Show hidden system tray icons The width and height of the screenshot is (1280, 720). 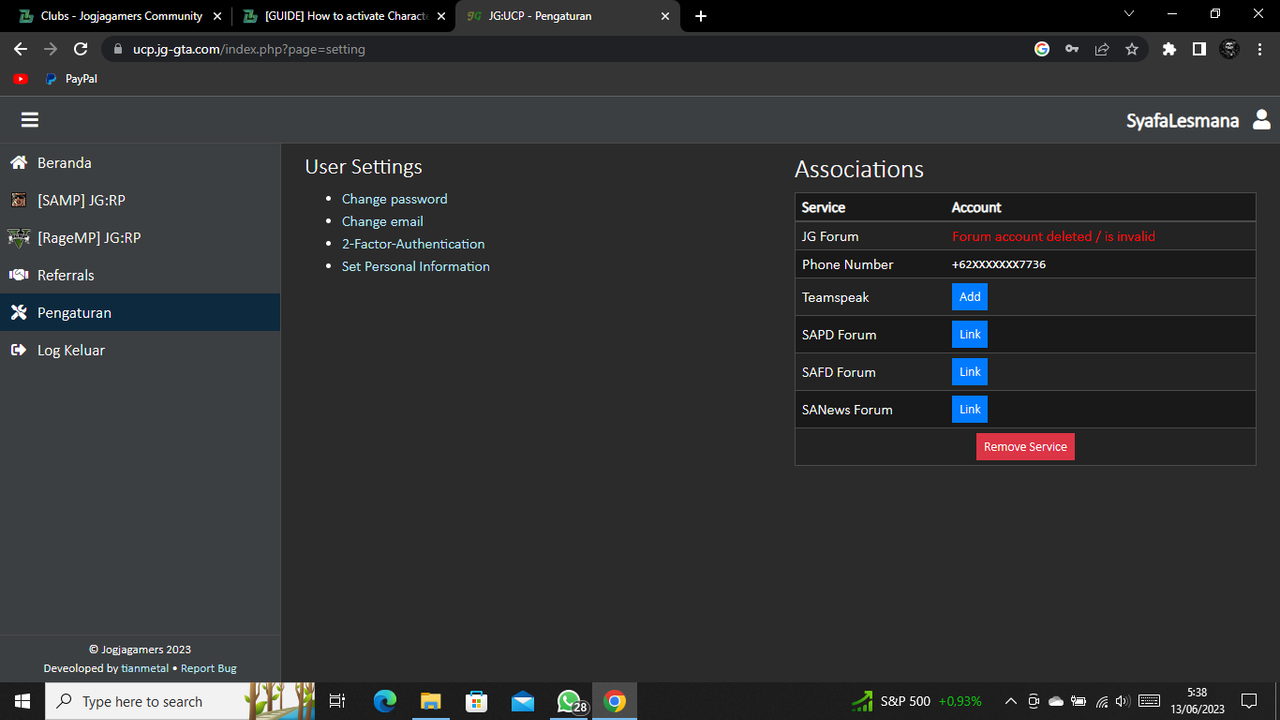click(x=1010, y=701)
